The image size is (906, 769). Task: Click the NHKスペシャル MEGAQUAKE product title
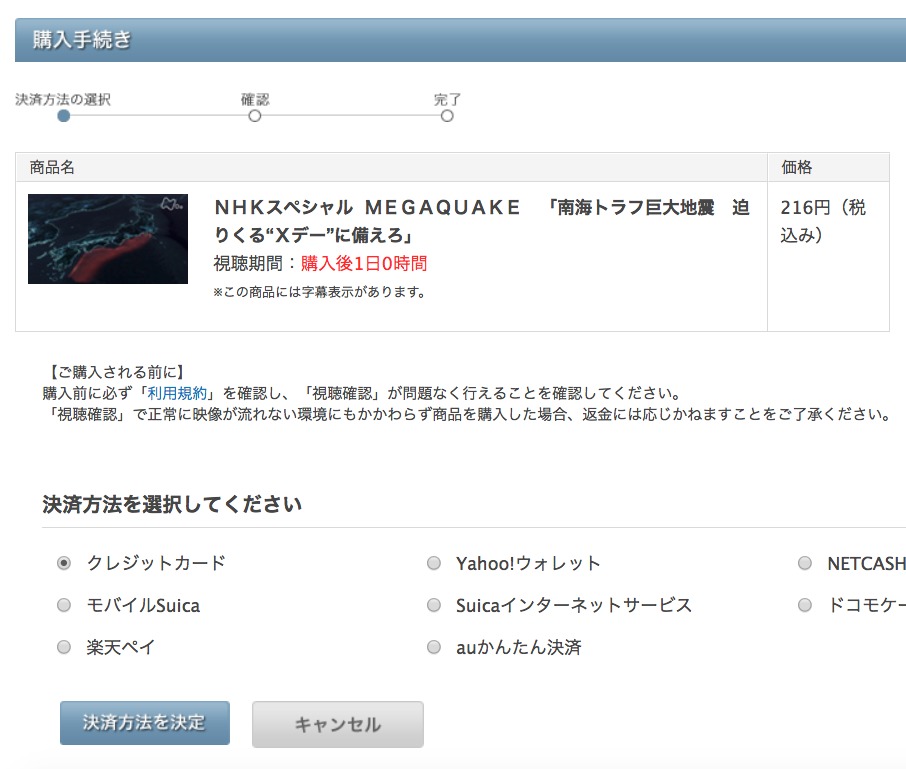pyautogui.click(x=482, y=221)
